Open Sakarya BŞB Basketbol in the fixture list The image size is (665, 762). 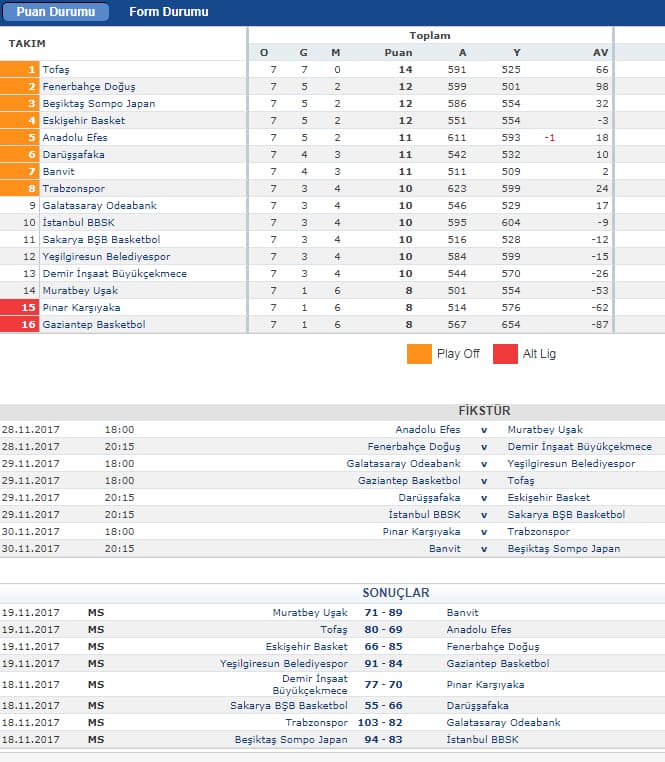[x=566, y=515]
